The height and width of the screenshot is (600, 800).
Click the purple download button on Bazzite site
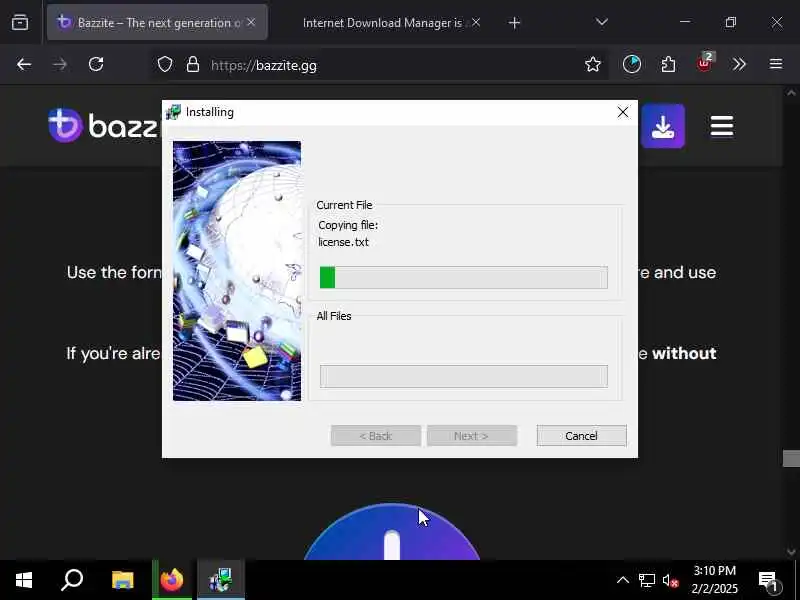coord(663,126)
